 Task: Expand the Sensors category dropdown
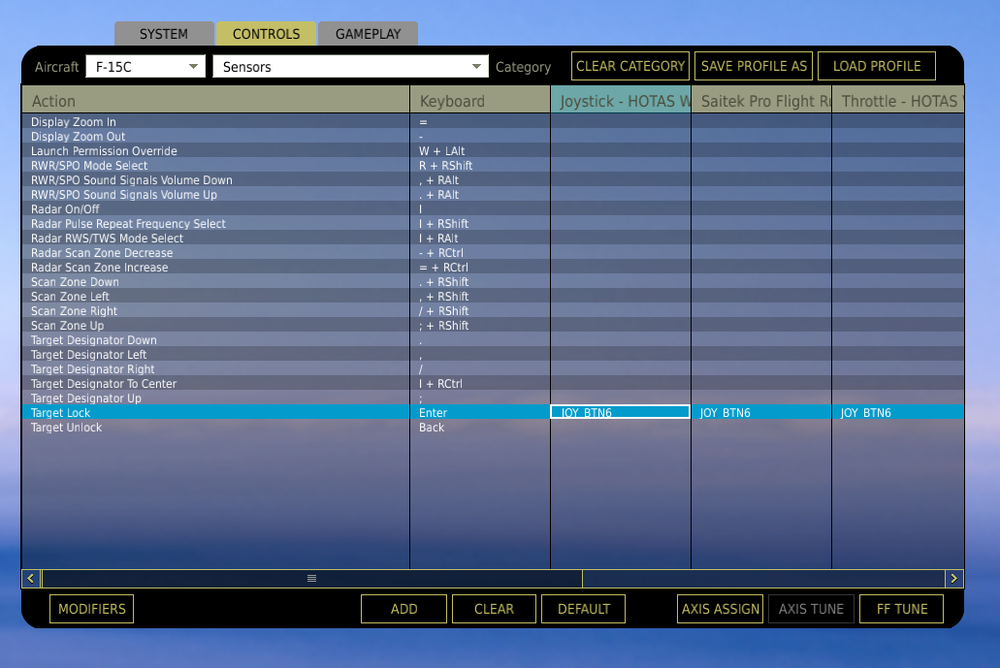click(350, 66)
